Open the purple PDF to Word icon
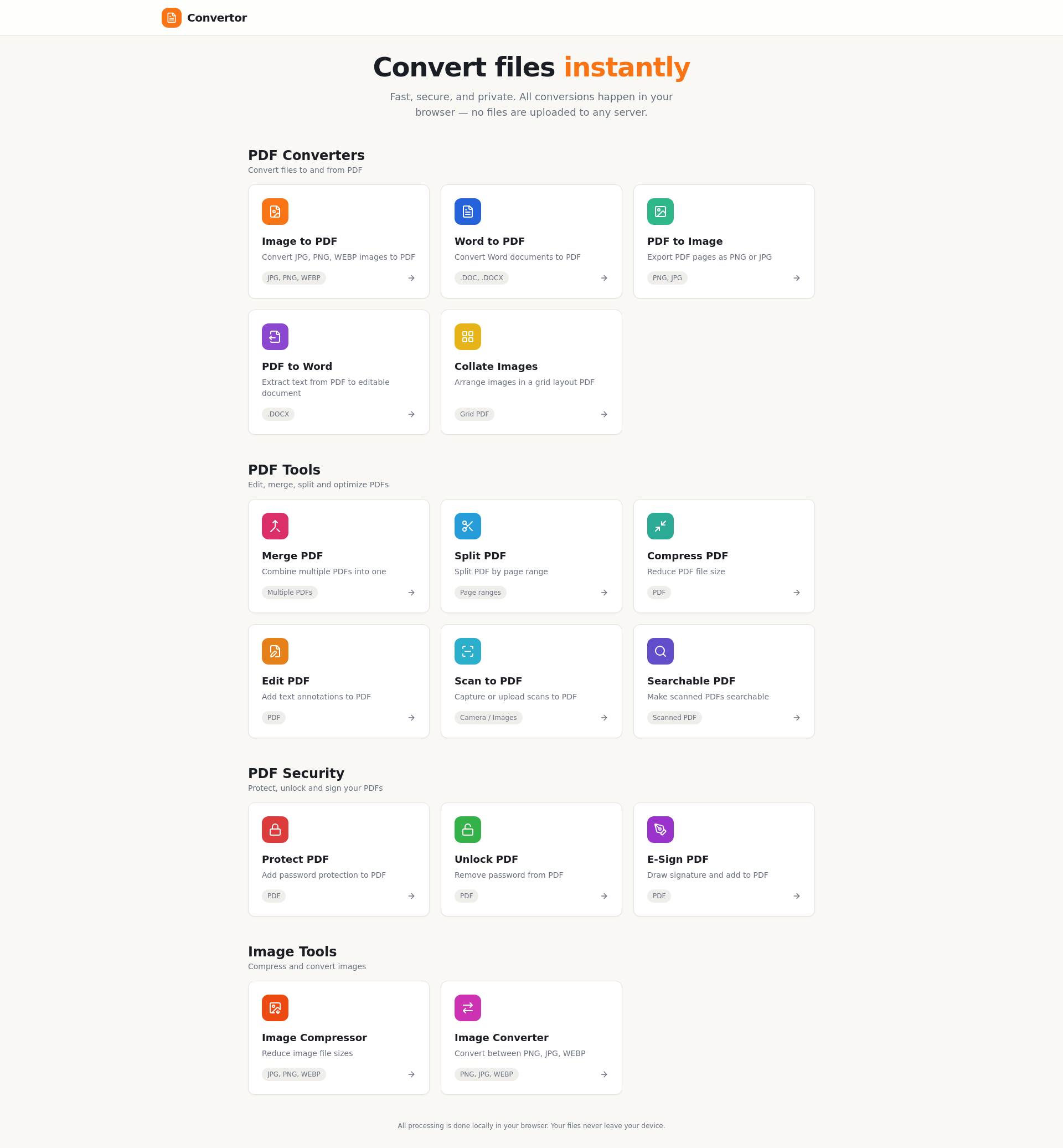Image resolution: width=1063 pixels, height=1148 pixels. [275, 337]
